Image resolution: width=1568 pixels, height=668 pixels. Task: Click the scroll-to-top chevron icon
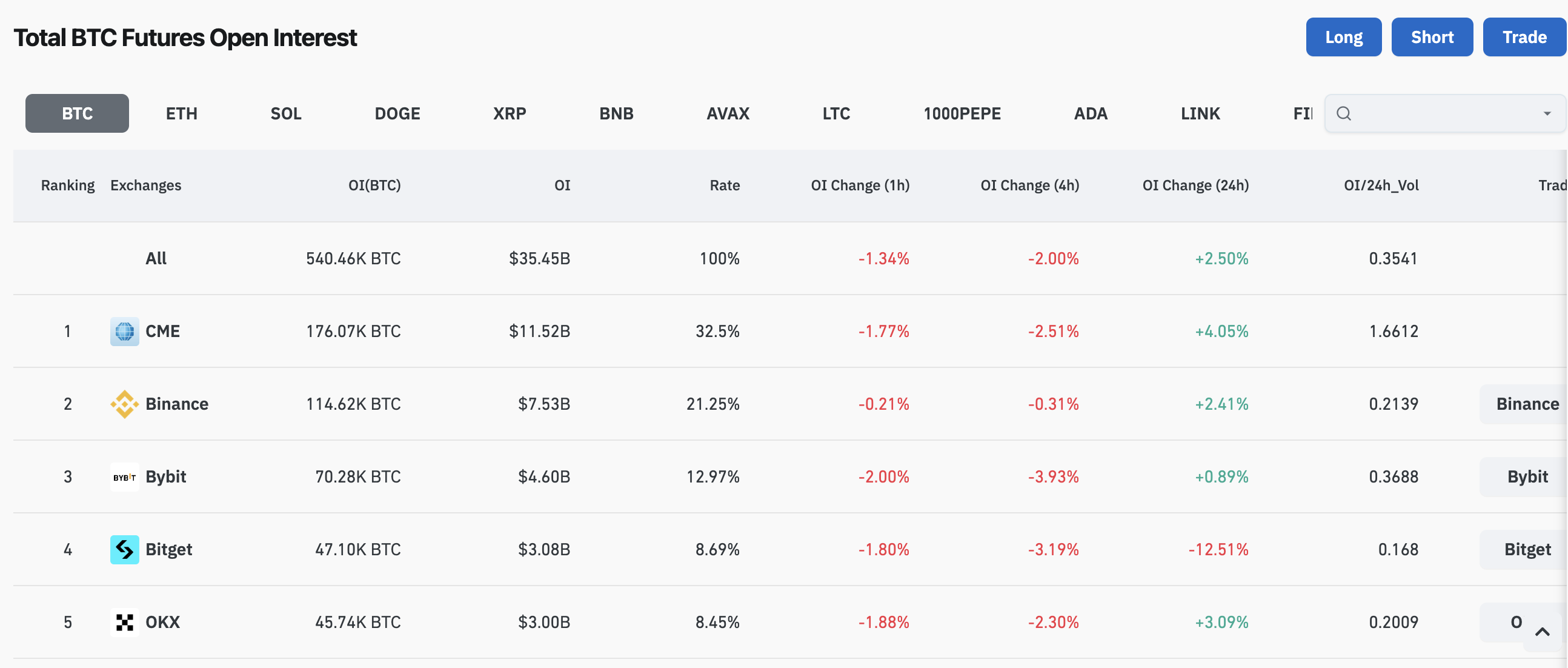pyautogui.click(x=1542, y=632)
